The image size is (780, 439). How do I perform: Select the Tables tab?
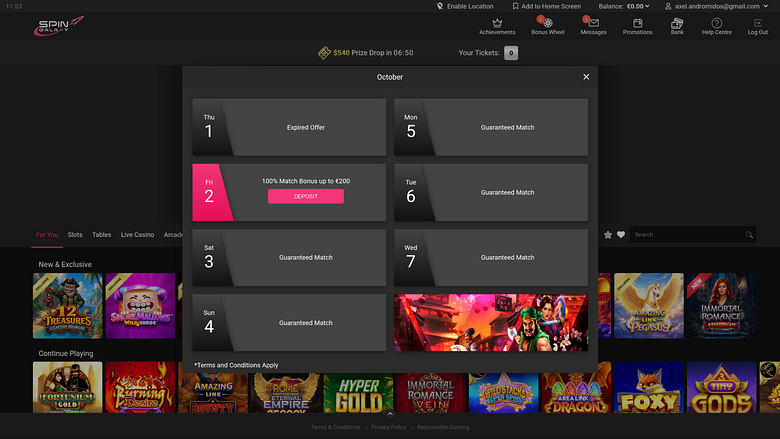click(101, 235)
